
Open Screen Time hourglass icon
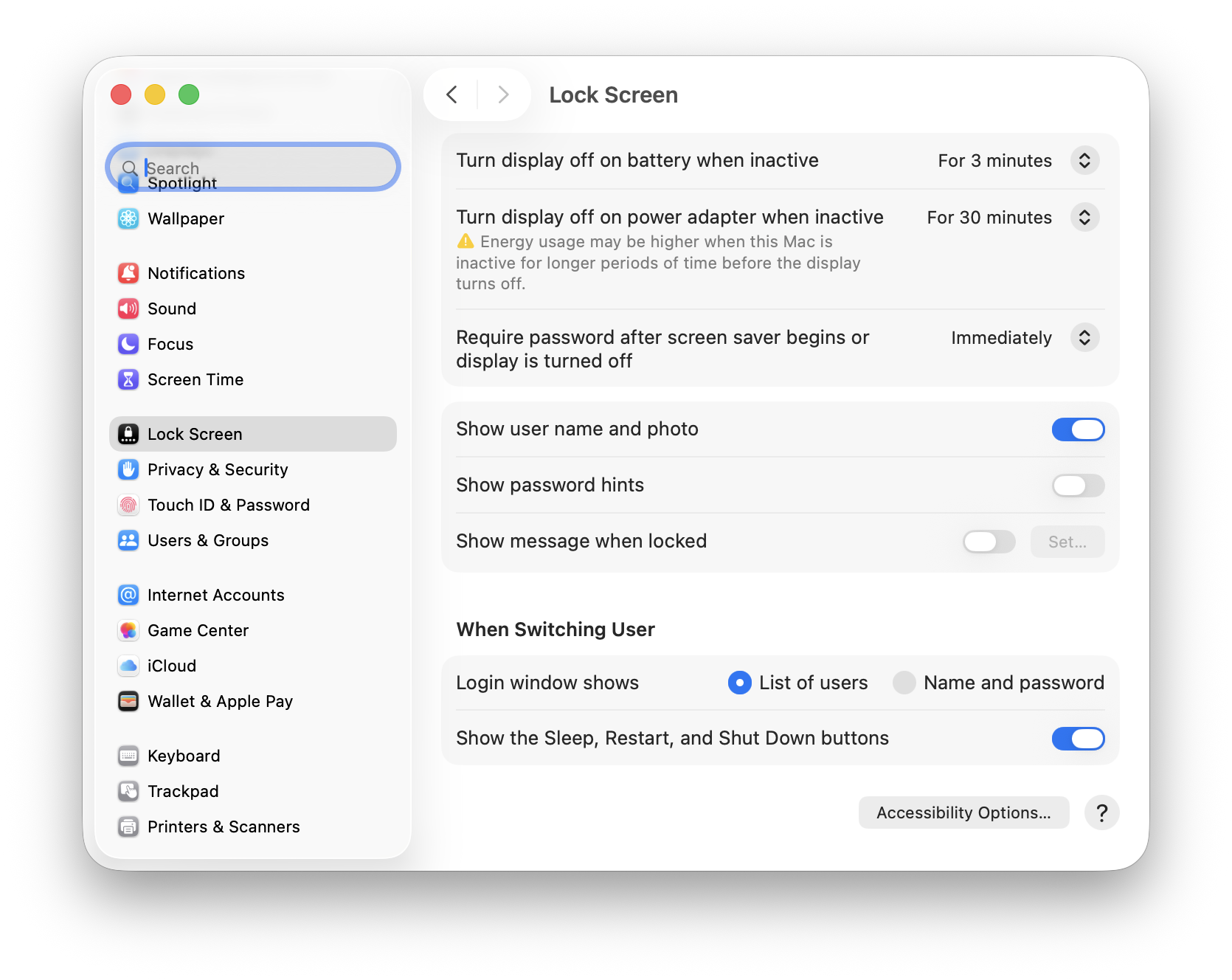tap(128, 379)
